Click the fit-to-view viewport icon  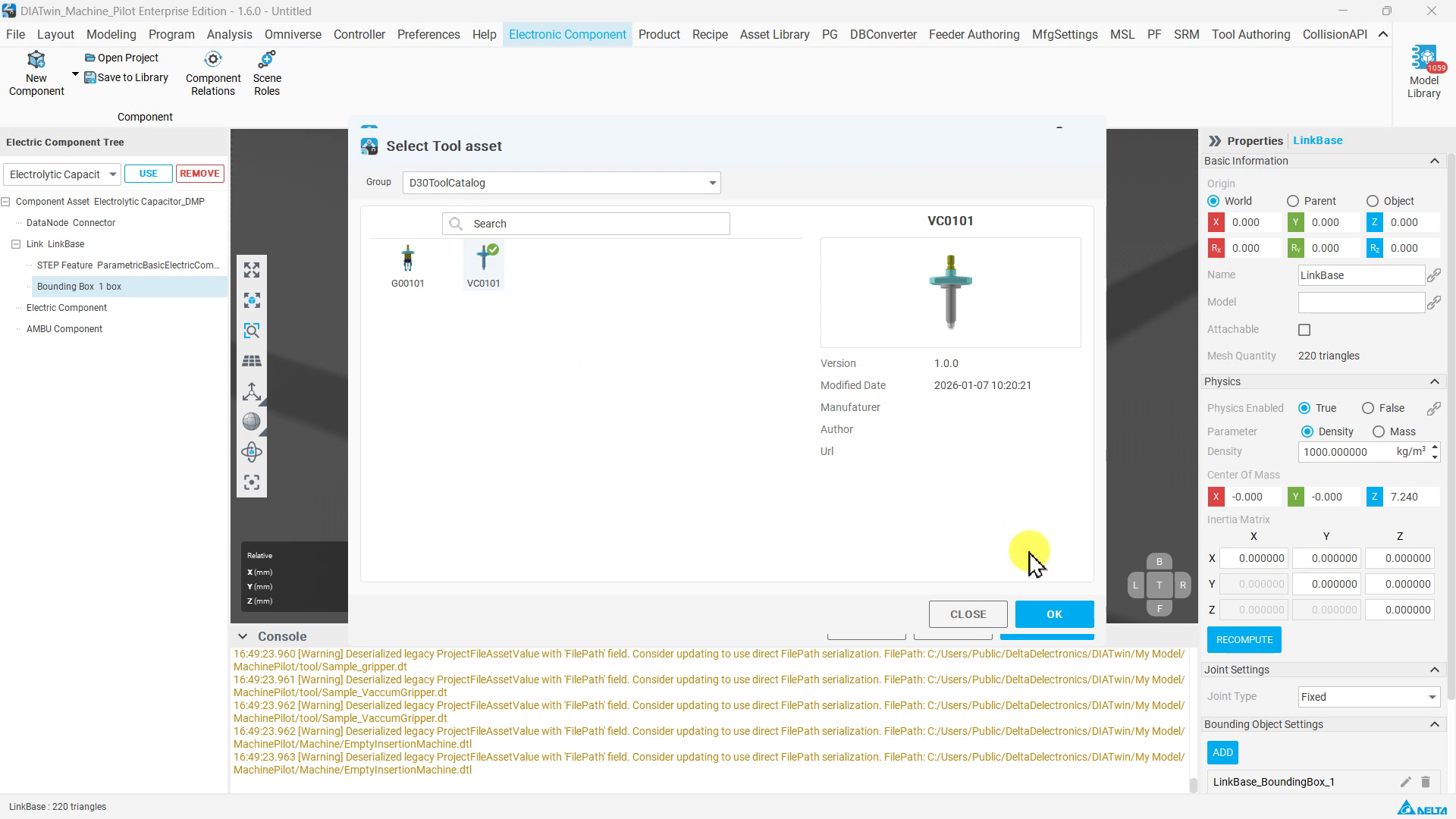(x=252, y=270)
